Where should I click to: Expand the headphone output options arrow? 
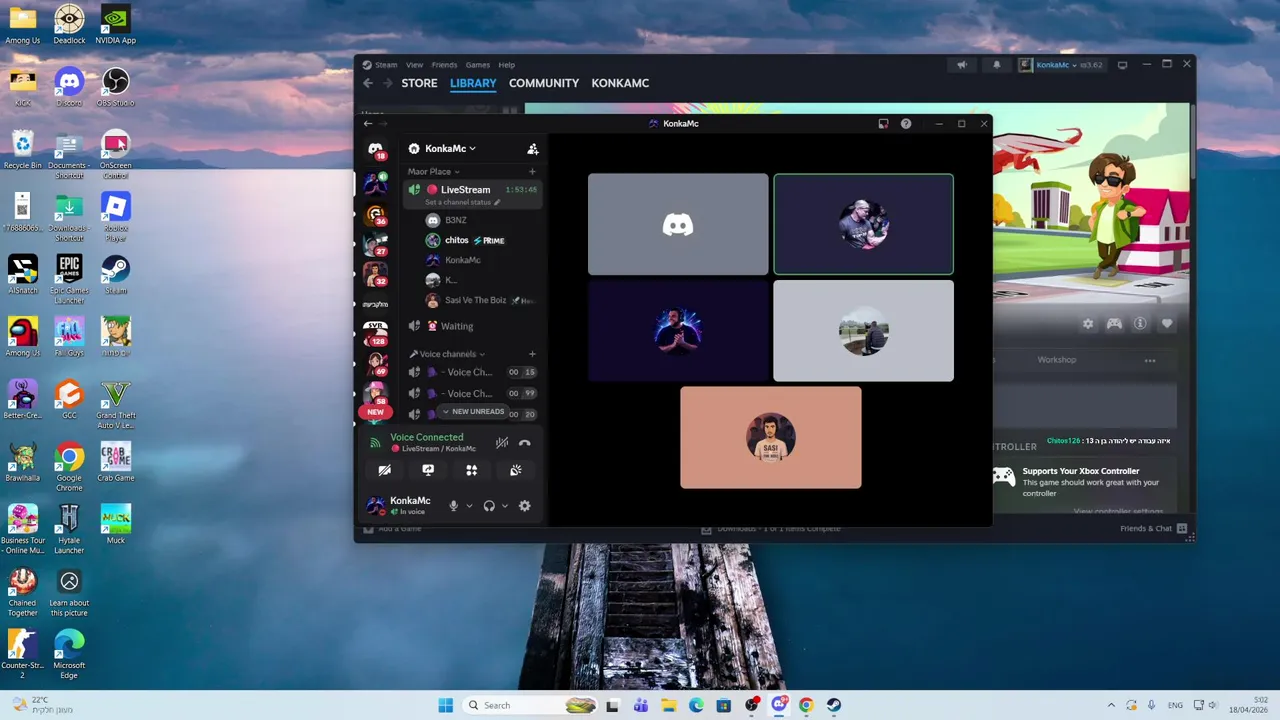pyautogui.click(x=505, y=506)
